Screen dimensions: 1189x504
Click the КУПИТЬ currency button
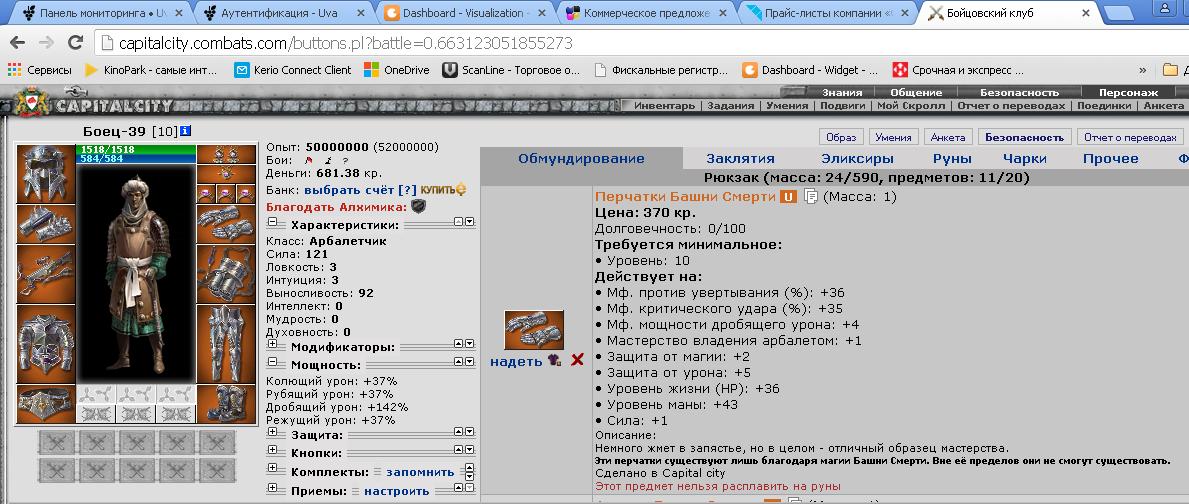(x=444, y=190)
